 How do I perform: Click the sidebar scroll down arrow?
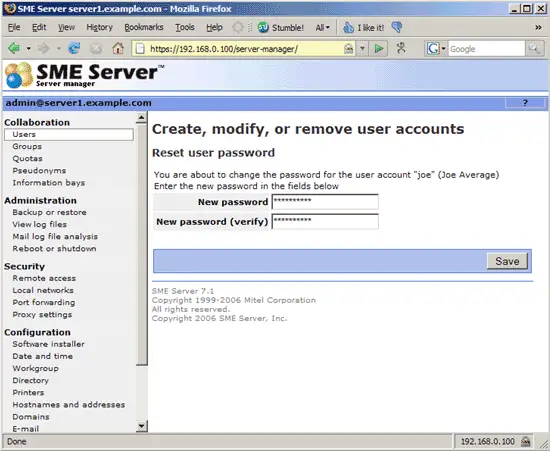(x=141, y=426)
